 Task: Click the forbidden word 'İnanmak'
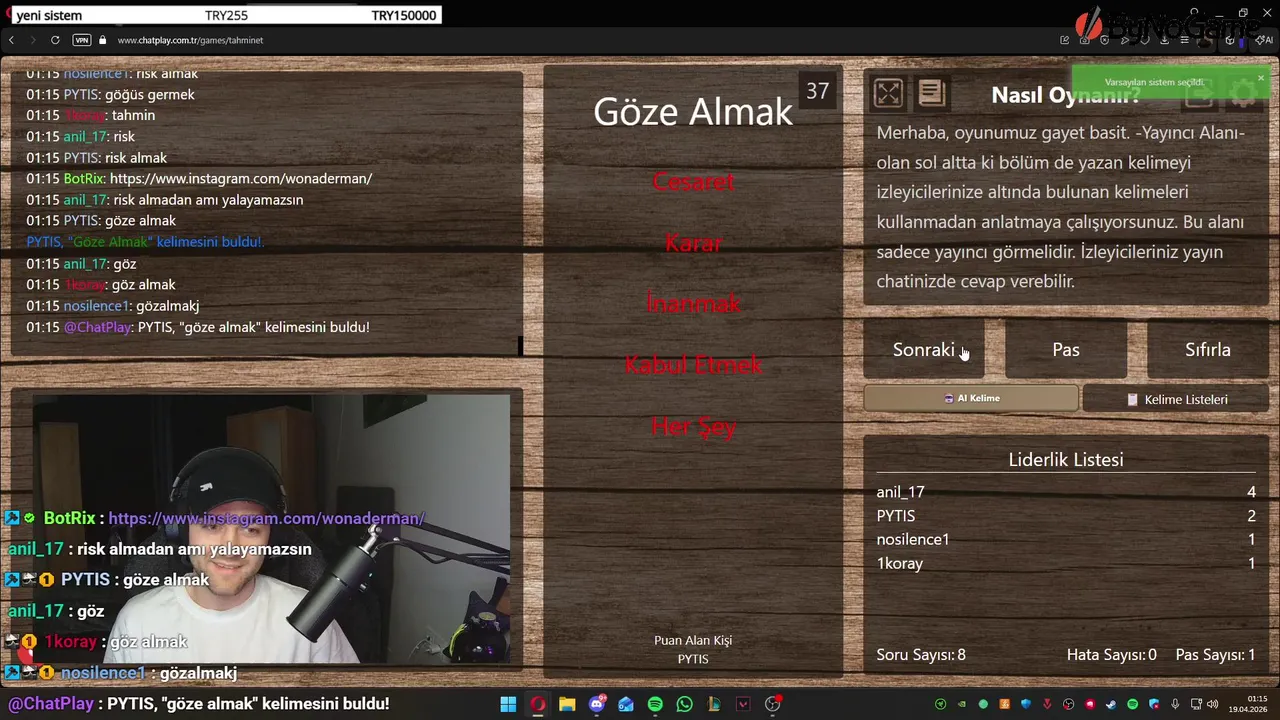coord(693,303)
